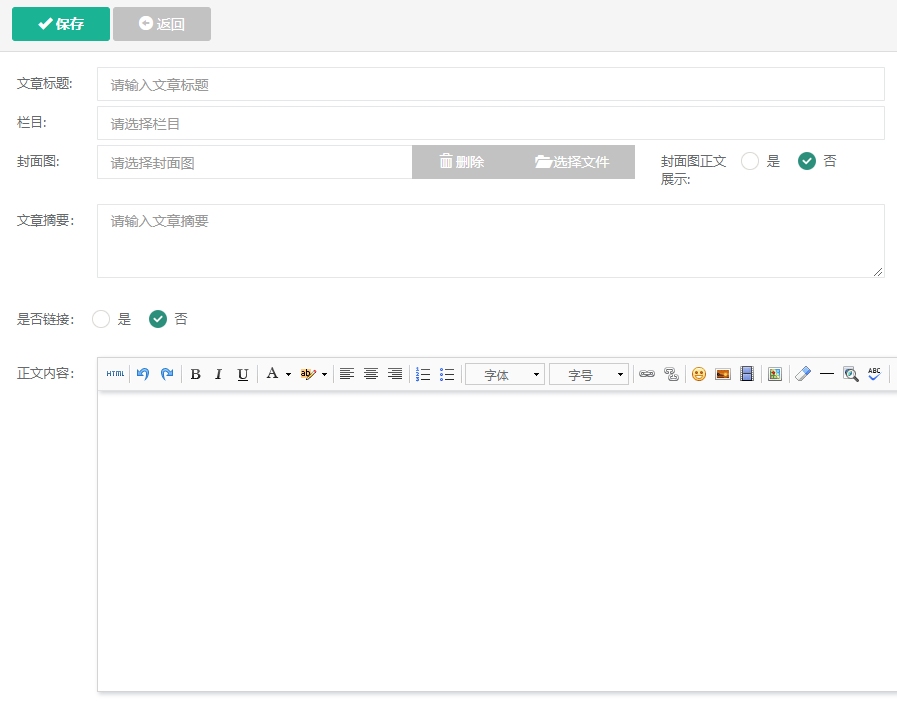The height and width of the screenshot is (701, 897).
Task: Insert a bulleted list
Action: [x=447, y=374]
